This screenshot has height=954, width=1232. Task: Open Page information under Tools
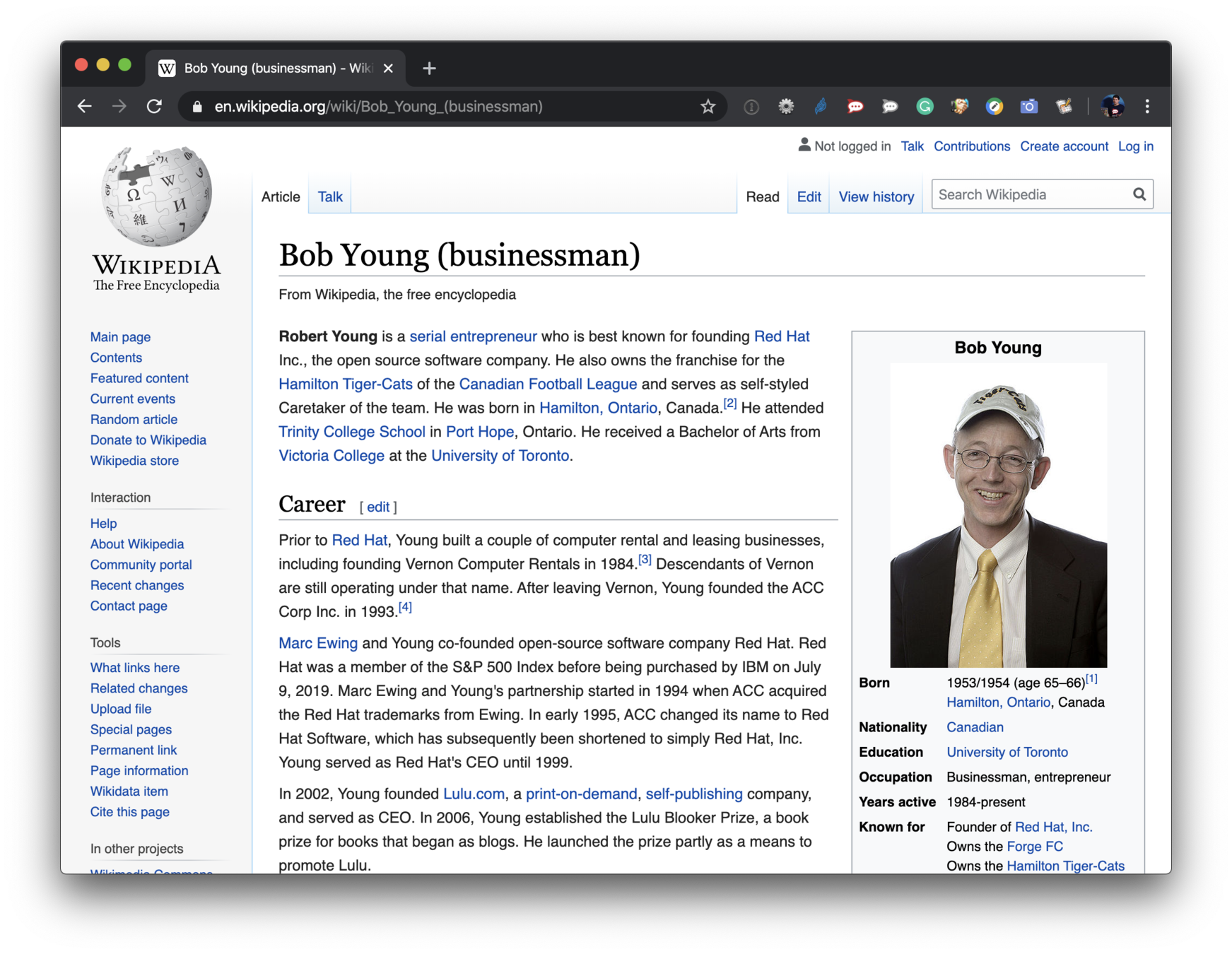(139, 770)
